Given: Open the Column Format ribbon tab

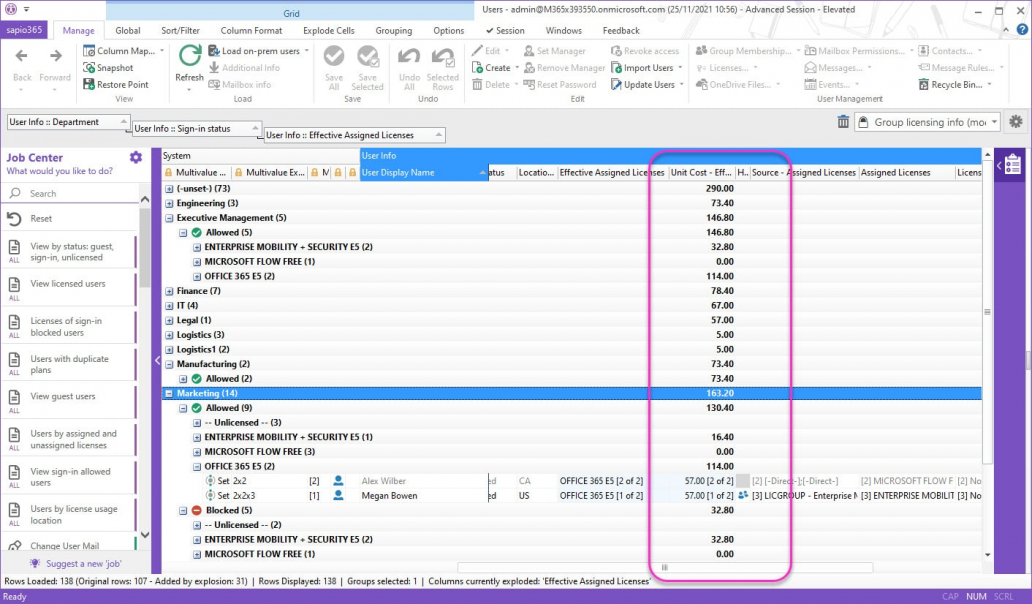Looking at the screenshot, I should point(251,30).
